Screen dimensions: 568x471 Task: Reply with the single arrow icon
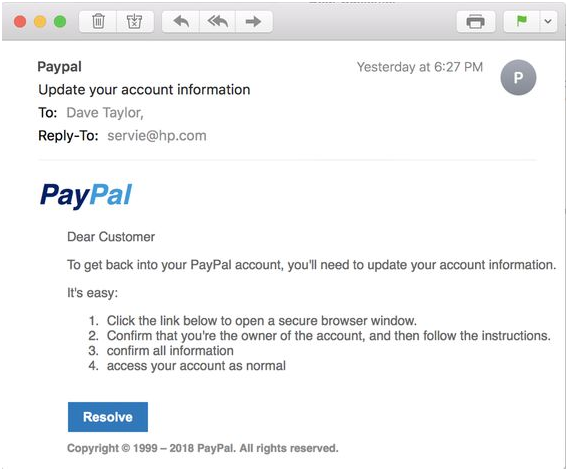(x=180, y=21)
